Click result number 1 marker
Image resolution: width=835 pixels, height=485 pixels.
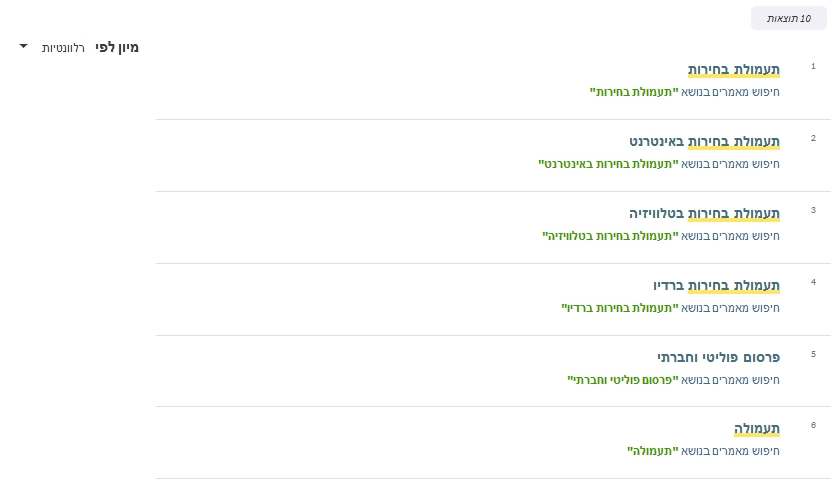pyautogui.click(x=813, y=66)
